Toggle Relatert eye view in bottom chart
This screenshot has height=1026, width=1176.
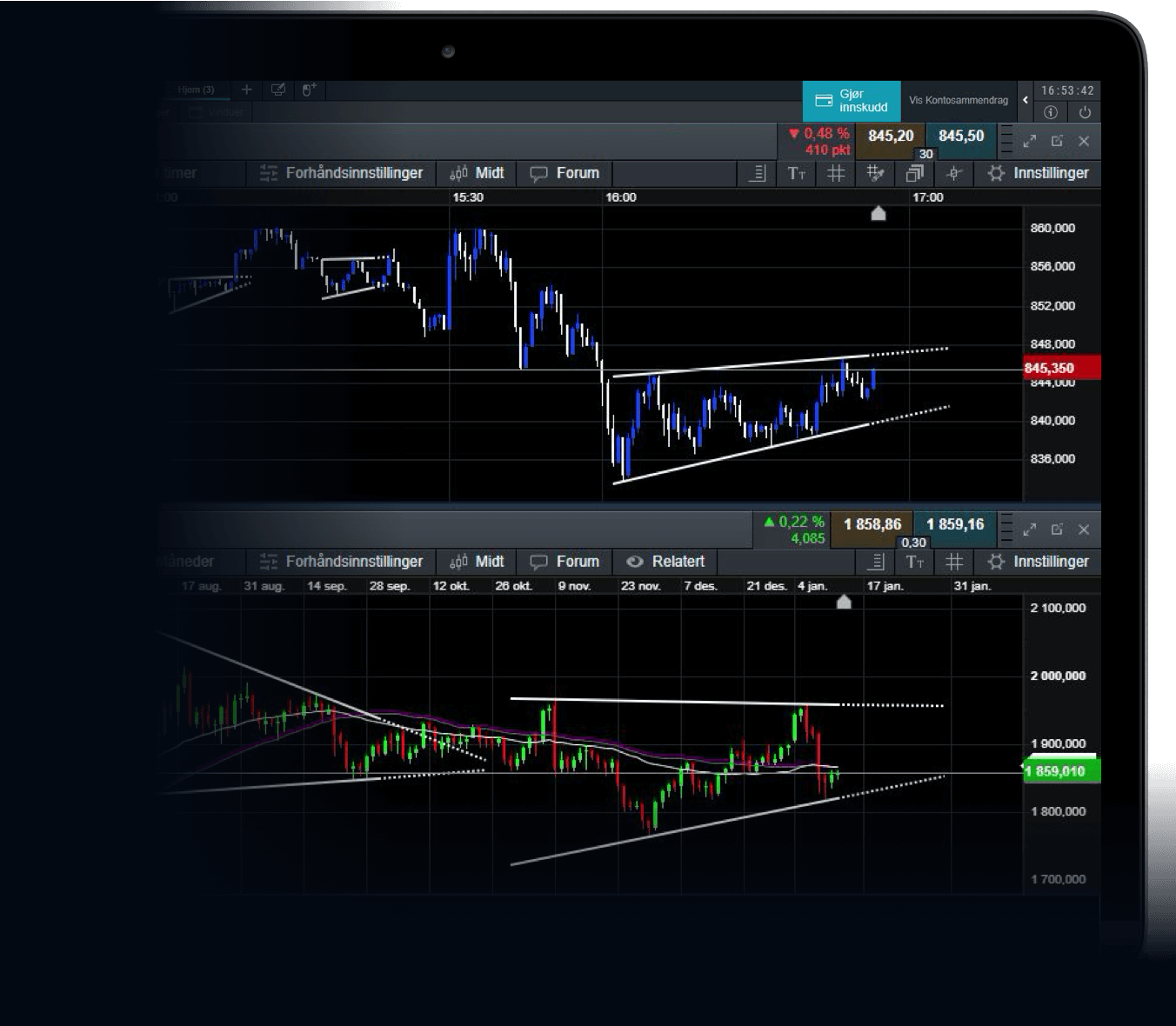pyautogui.click(x=665, y=562)
